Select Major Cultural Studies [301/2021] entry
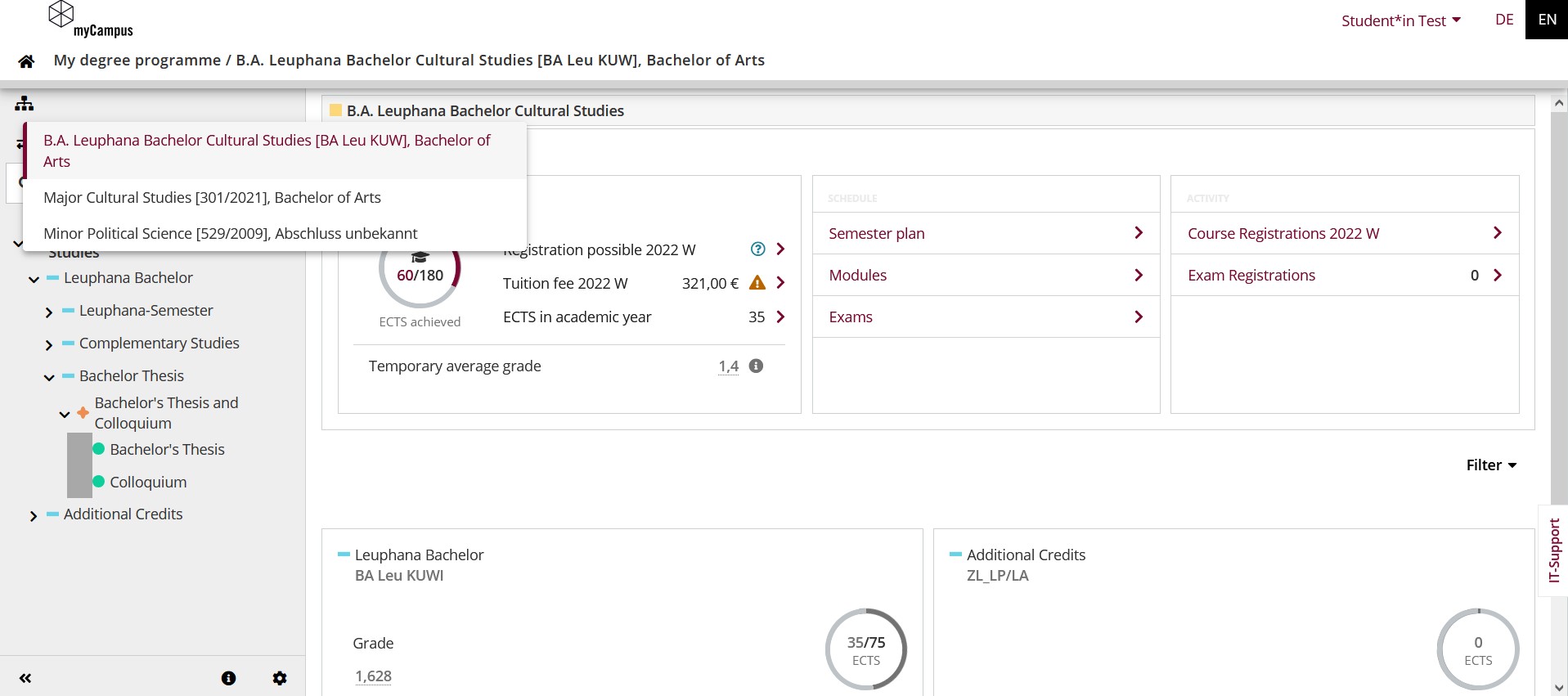The width and height of the screenshot is (1568, 696). (x=275, y=197)
